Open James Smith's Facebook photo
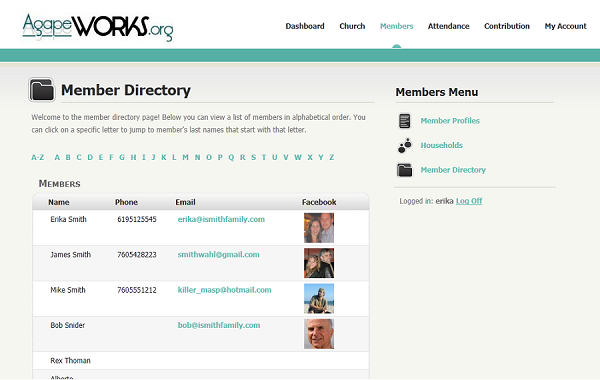Screen dimensions: 600x380 point(319,263)
